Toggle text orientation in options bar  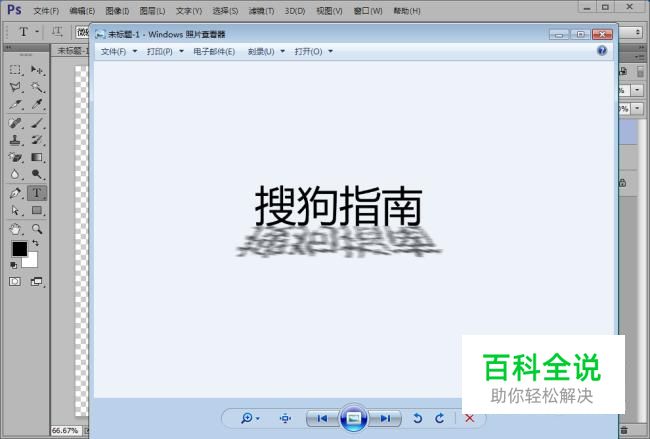pos(57,32)
